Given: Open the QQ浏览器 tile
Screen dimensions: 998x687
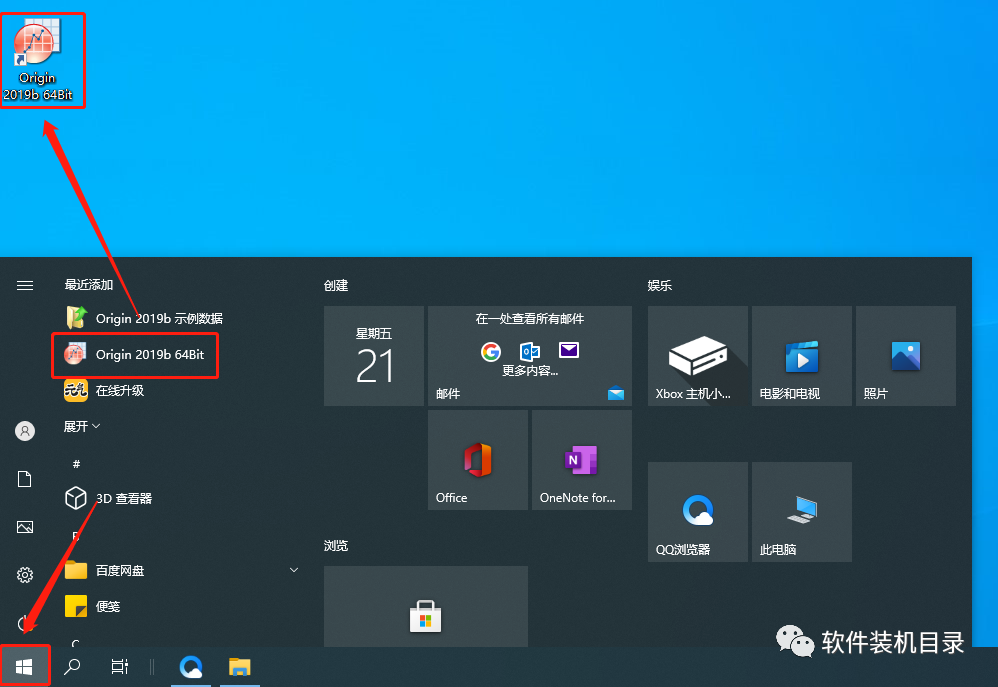Looking at the screenshot, I should [x=698, y=512].
